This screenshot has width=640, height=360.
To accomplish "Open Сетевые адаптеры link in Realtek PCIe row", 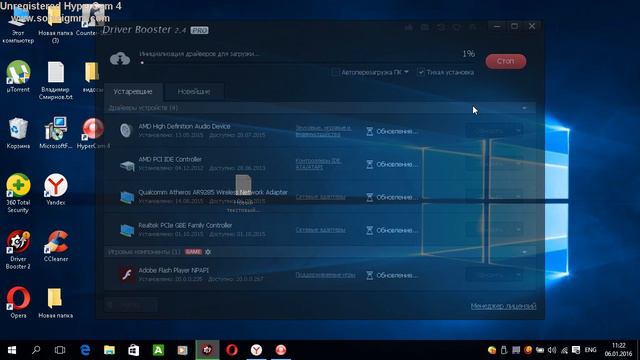I will [320, 230].
